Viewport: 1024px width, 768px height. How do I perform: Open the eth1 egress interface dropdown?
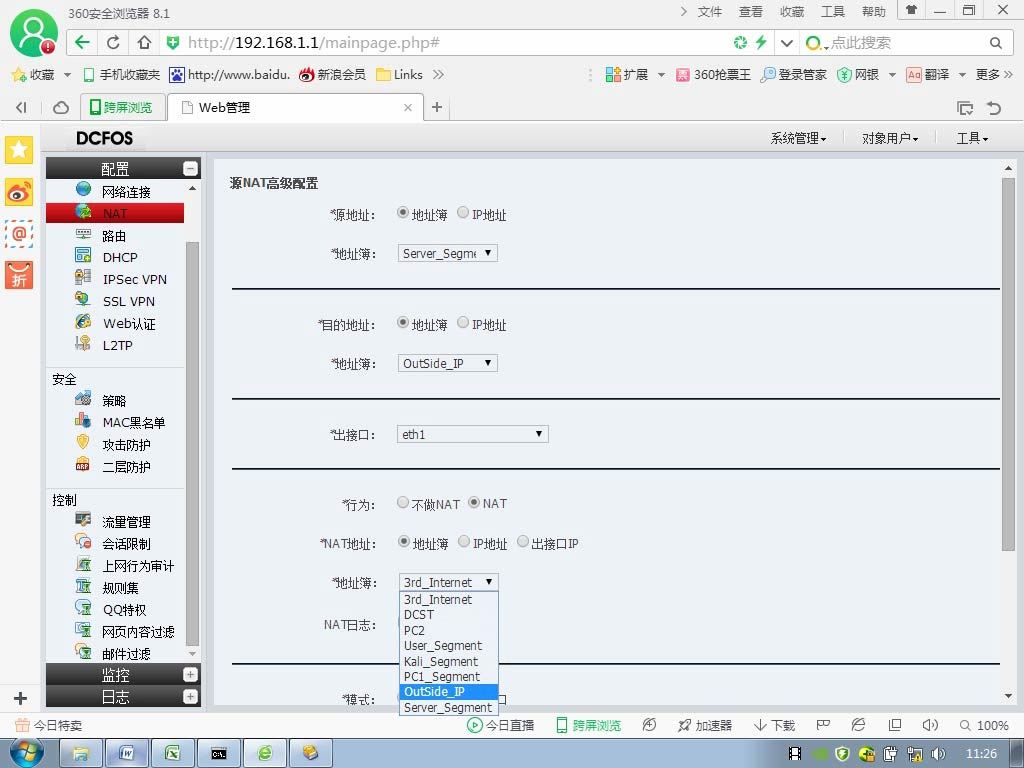click(473, 434)
